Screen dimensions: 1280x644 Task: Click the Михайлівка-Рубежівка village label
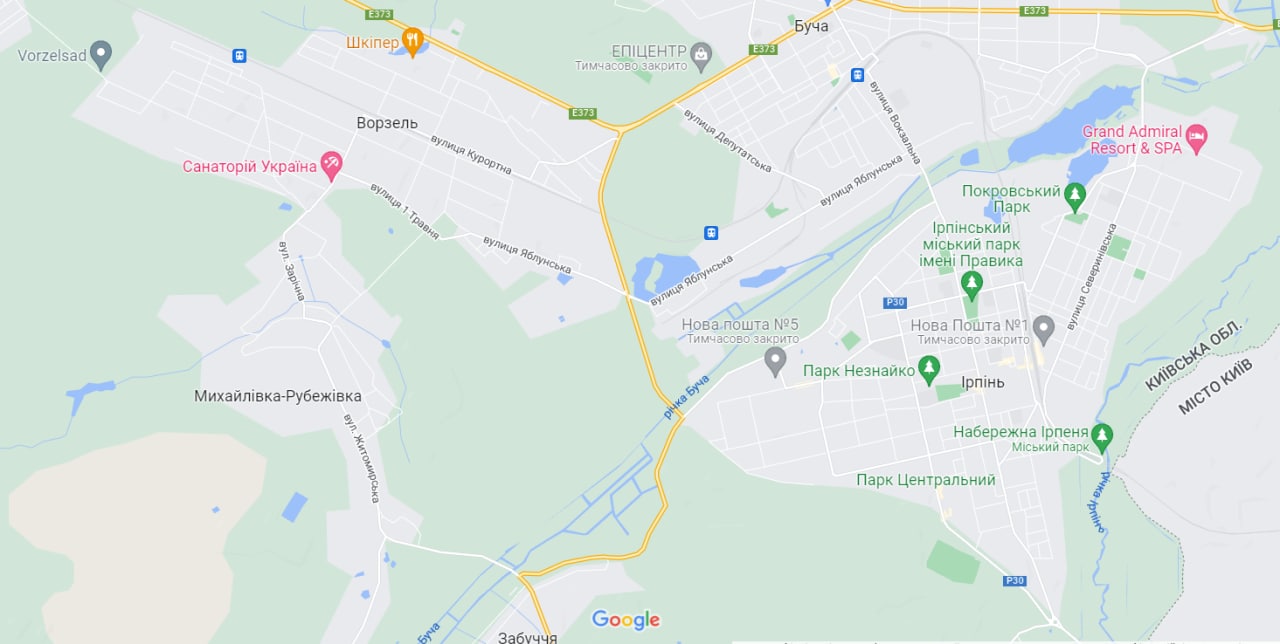[278, 396]
